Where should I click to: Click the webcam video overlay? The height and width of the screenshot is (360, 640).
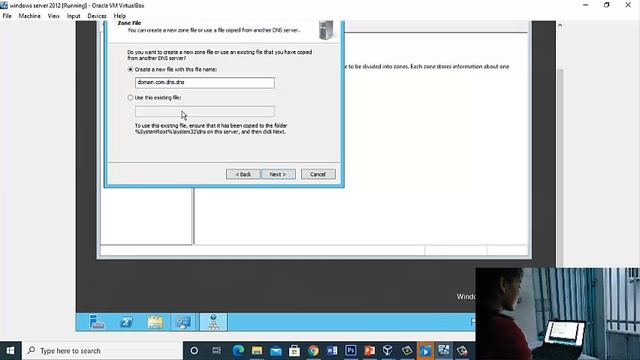(x=558, y=313)
